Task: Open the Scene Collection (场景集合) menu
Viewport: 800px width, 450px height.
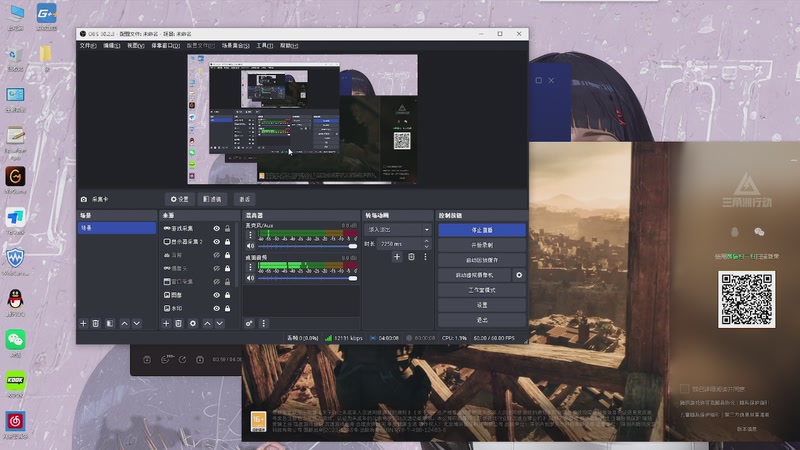Action: pyautogui.click(x=236, y=46)
